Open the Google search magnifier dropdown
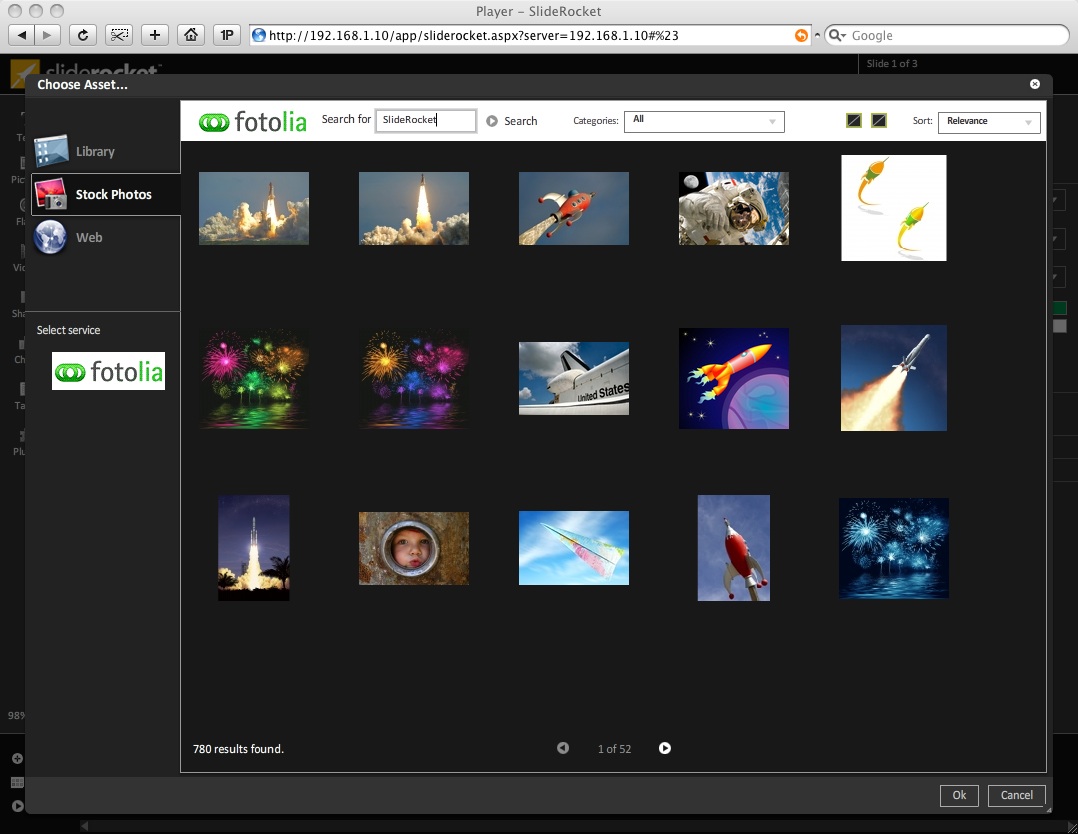 837,36
